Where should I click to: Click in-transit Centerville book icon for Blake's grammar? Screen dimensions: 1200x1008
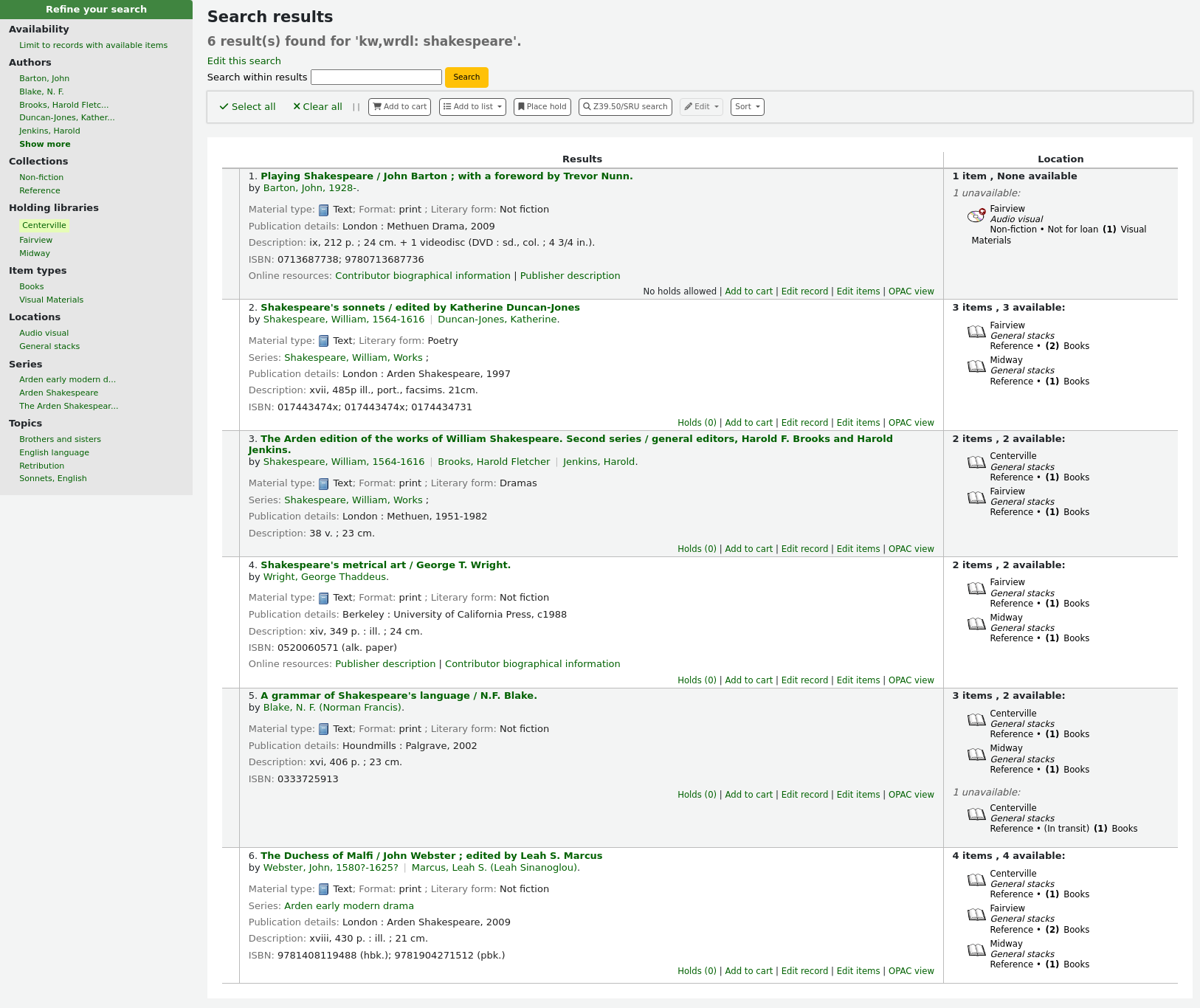tap(976, 815)
